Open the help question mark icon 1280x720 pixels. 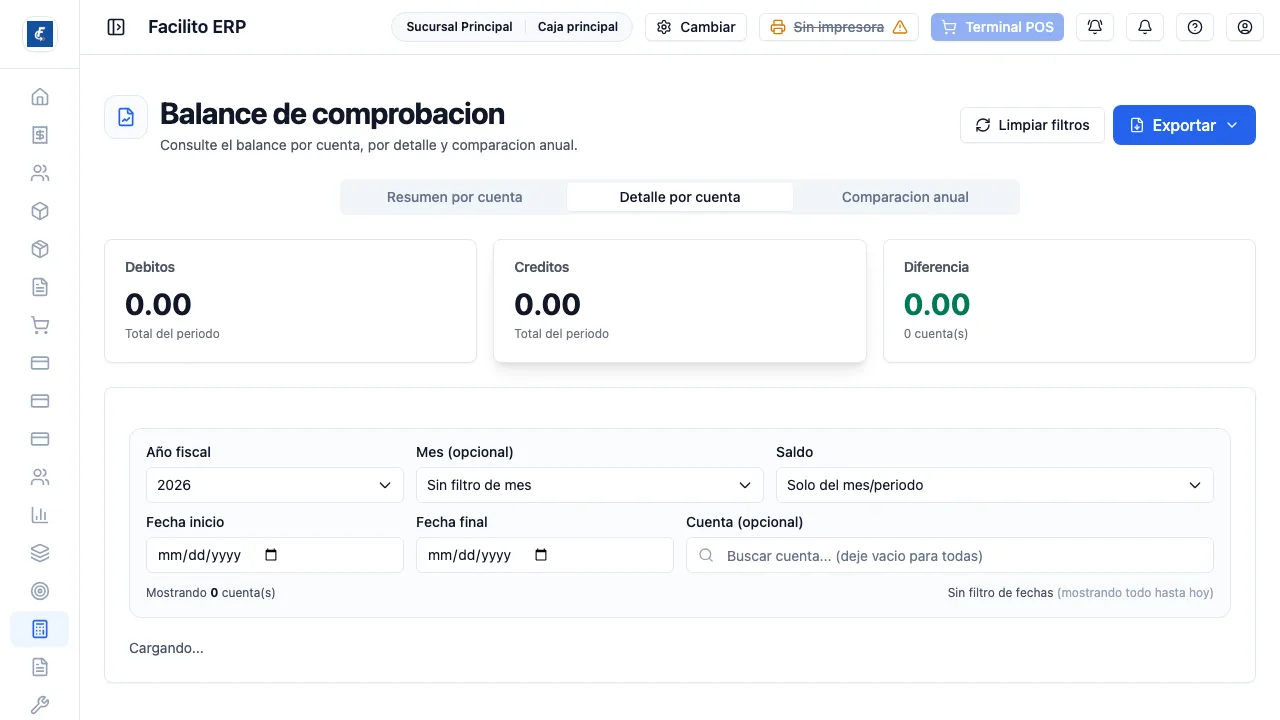click(1195, 27)
